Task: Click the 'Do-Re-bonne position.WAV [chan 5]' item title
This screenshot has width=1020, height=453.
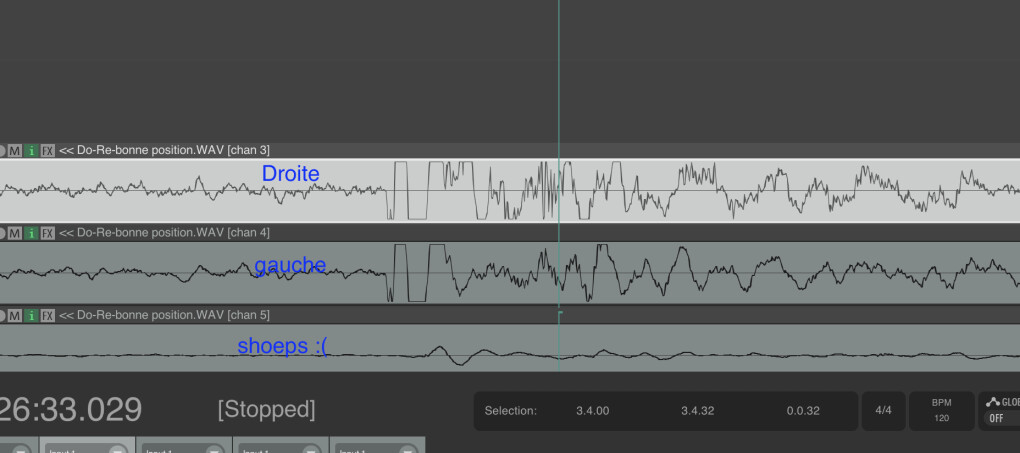Action: (164, 315)
